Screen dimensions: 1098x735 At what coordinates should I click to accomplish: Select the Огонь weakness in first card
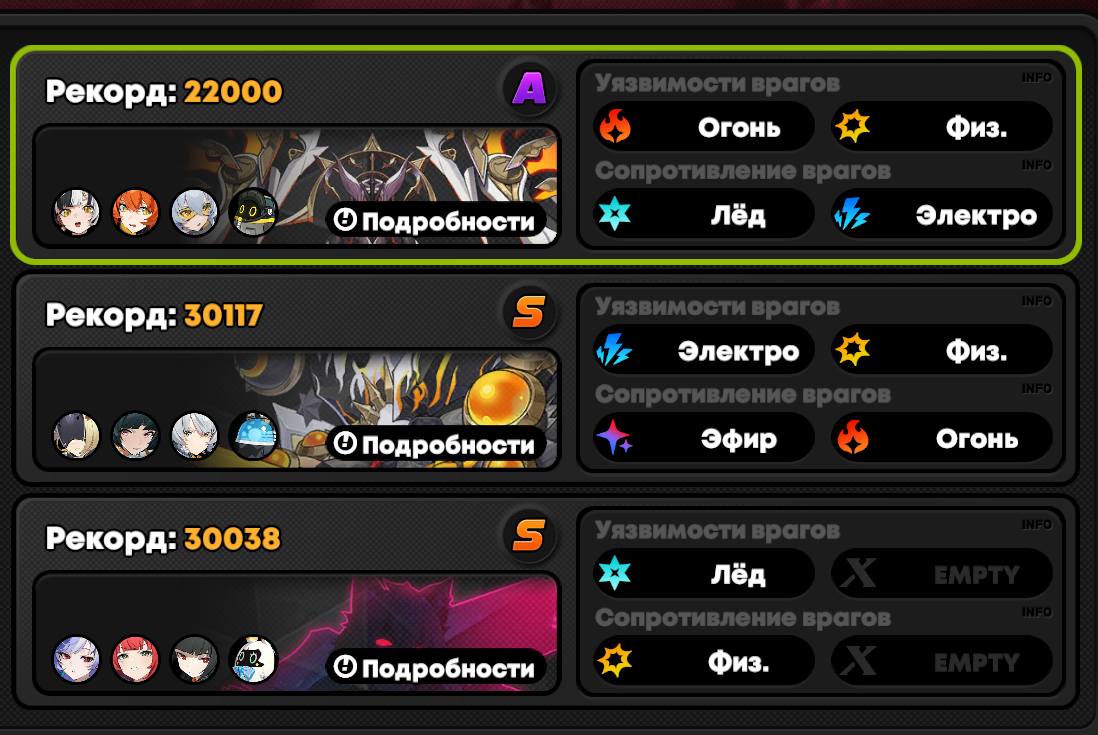tap(704, 127)
